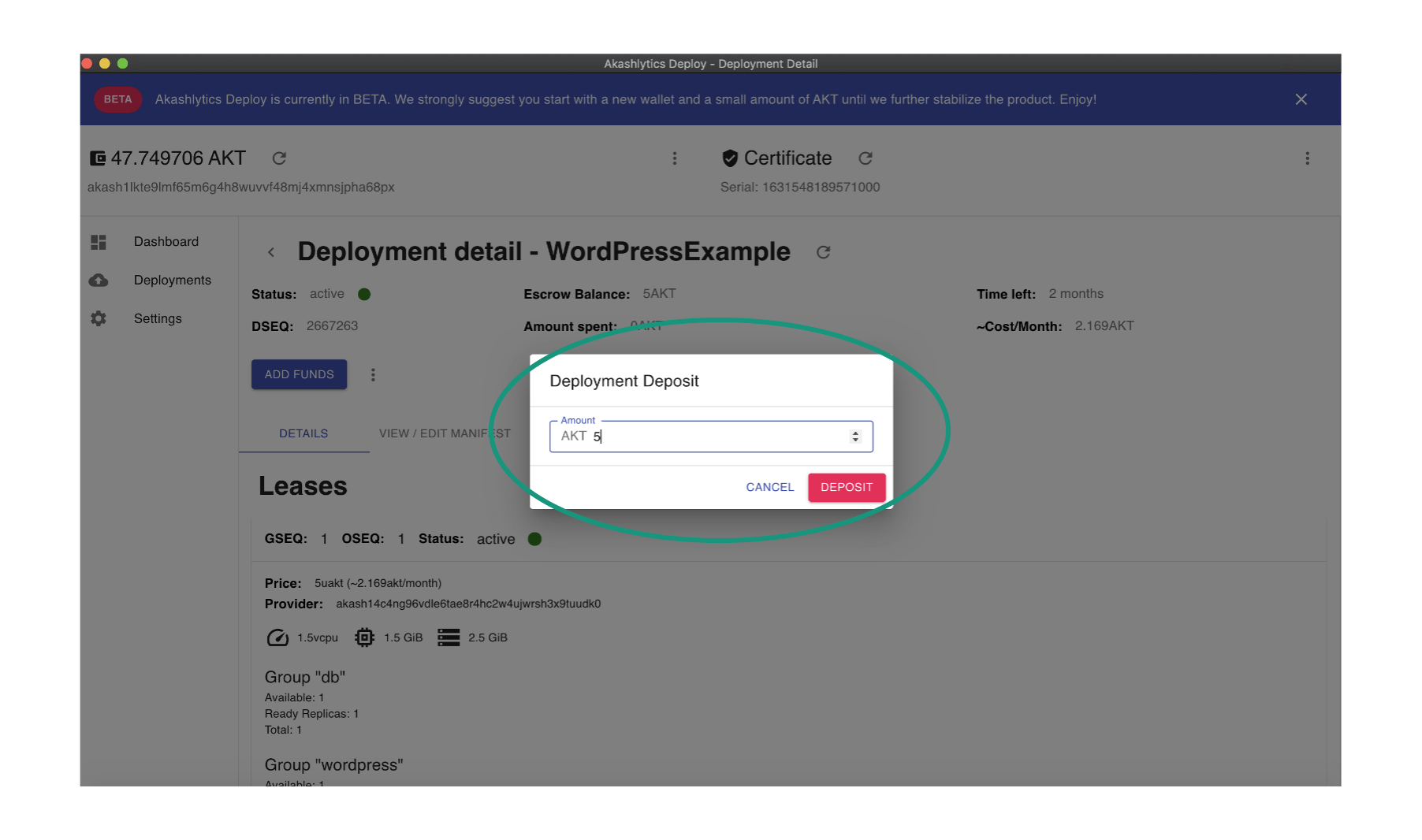Image resolution: width=1422 pixels, height=840 pixels.
Task: Click the price 5uakt (~2.169akt/month)
Action: tap(378, 584)
